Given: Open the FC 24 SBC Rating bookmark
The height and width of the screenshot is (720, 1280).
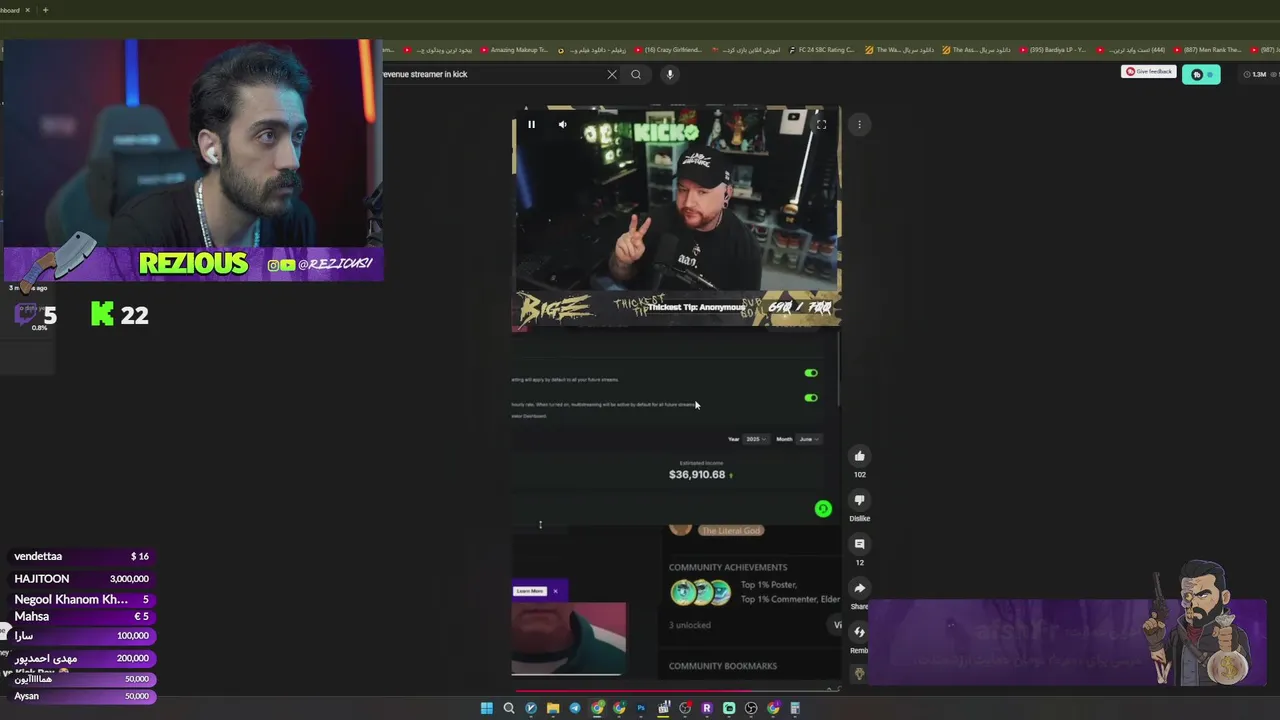Looking at the screenshot, I should [x=821, y=50].
